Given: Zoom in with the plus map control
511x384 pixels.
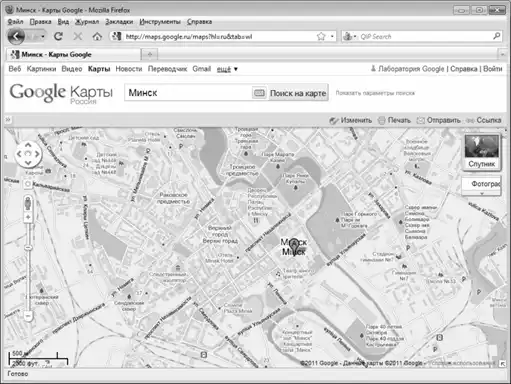Looking at the screenshot, I should click(28, 217).
